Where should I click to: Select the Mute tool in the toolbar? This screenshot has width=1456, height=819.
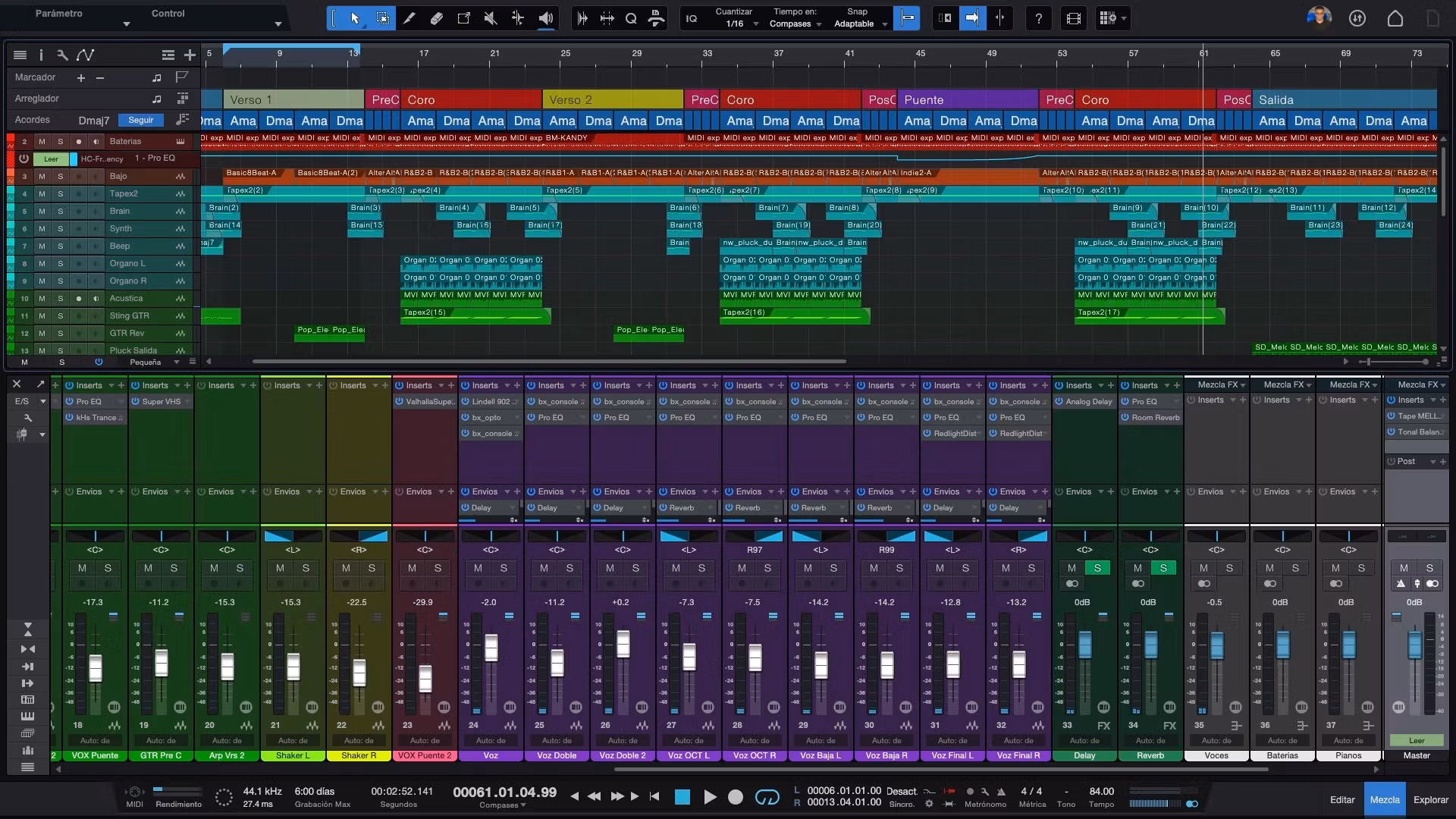[x=491, y=17]
